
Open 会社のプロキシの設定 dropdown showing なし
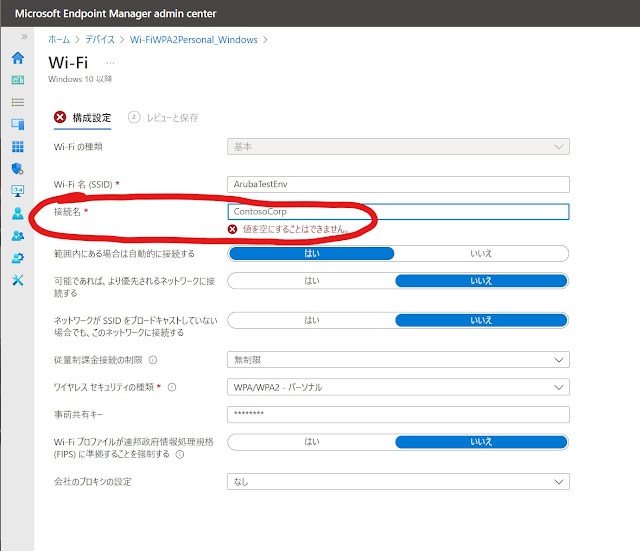click(x=398, y=482)
